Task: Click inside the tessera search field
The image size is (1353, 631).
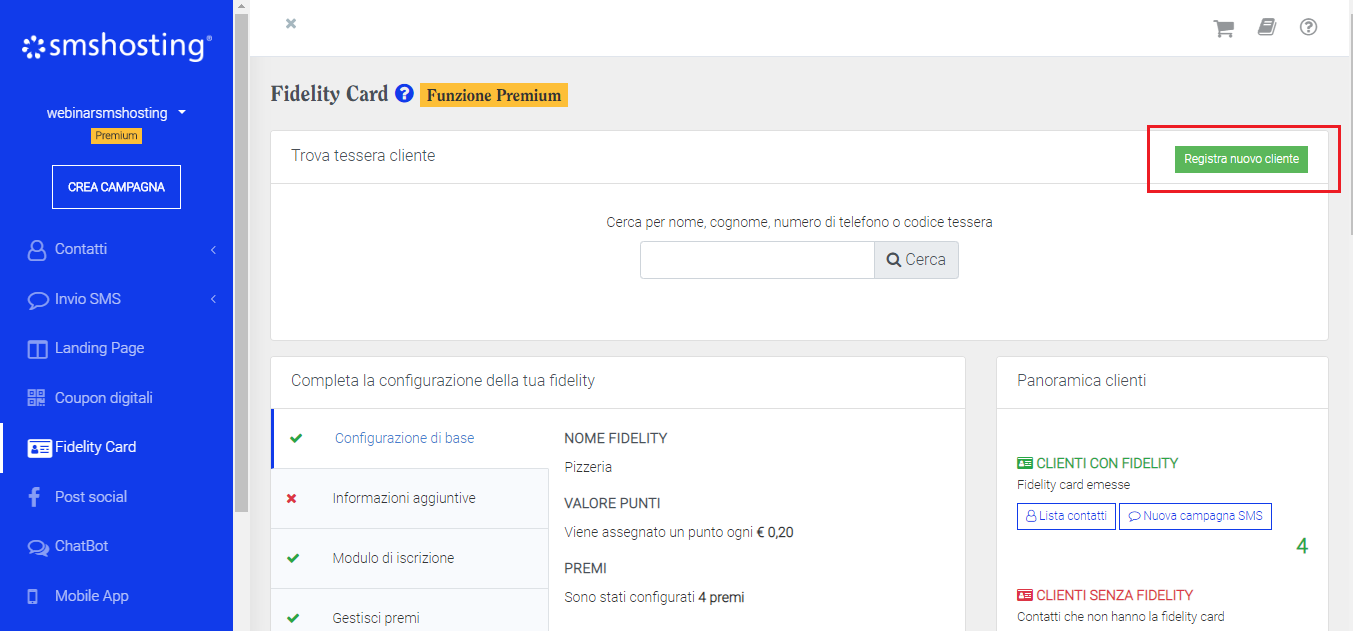Action: (756, 259)
